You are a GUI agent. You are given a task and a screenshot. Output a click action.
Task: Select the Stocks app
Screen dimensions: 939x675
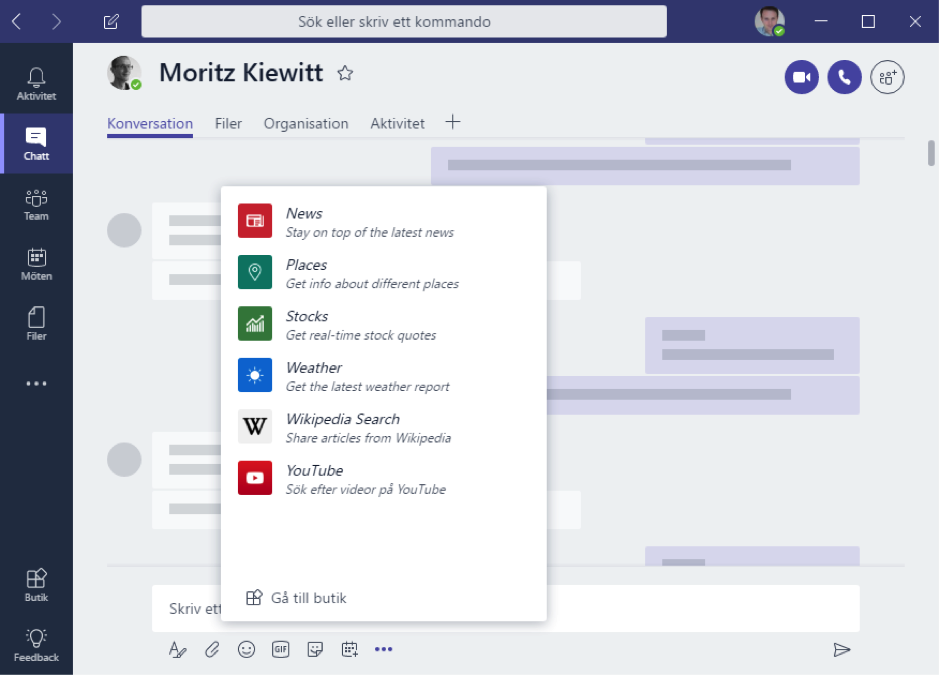pos(383,325)
